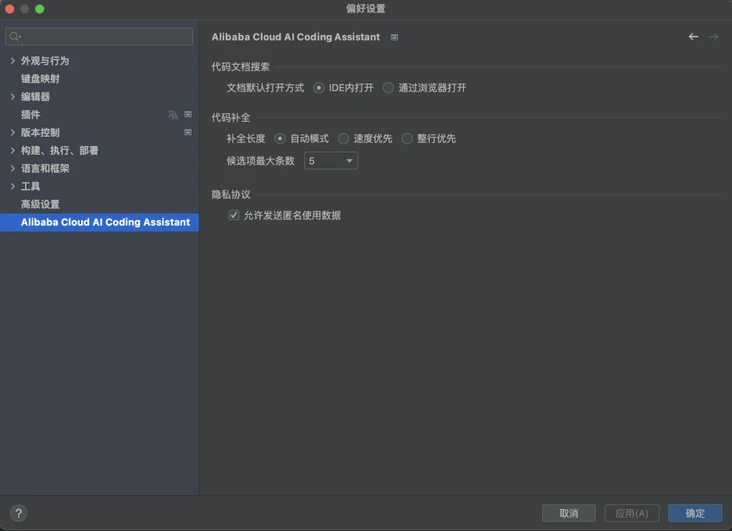Click the 偏好设置 window title
This screenshot has width=732, height=531.
click(x=366, y=8)
